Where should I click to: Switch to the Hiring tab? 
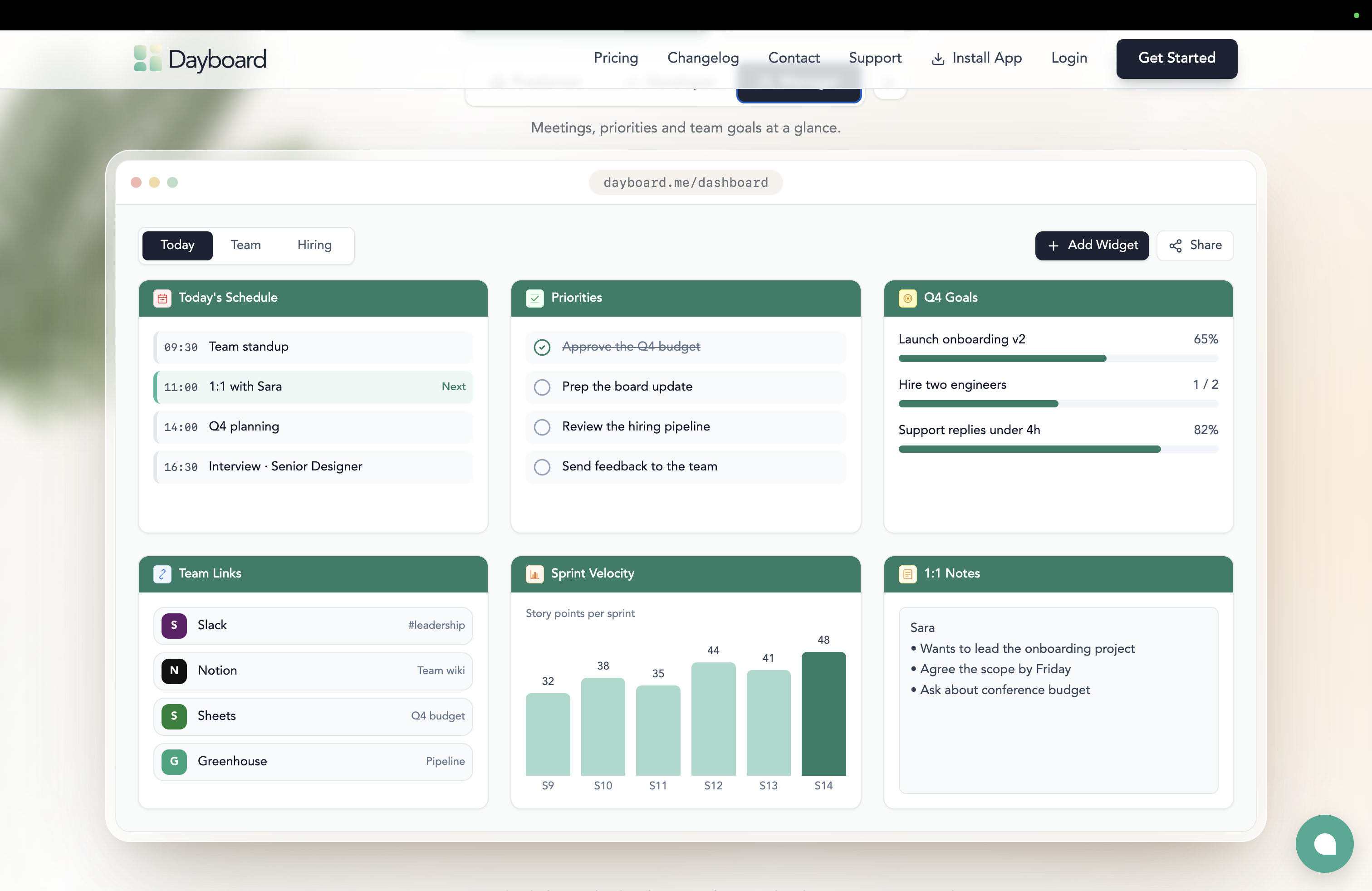pyautogui.click(x=314, y=245)
